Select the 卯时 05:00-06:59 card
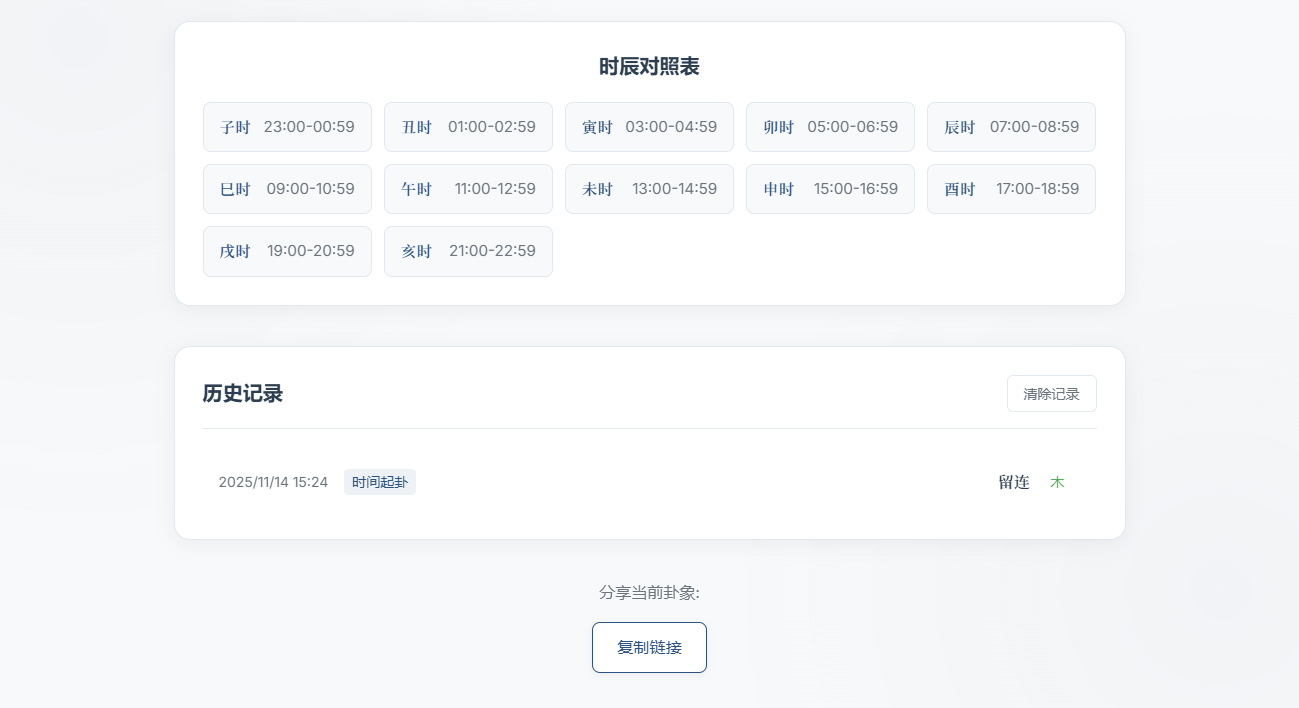Screen dimensions: 1299x708 click(830, 127)
